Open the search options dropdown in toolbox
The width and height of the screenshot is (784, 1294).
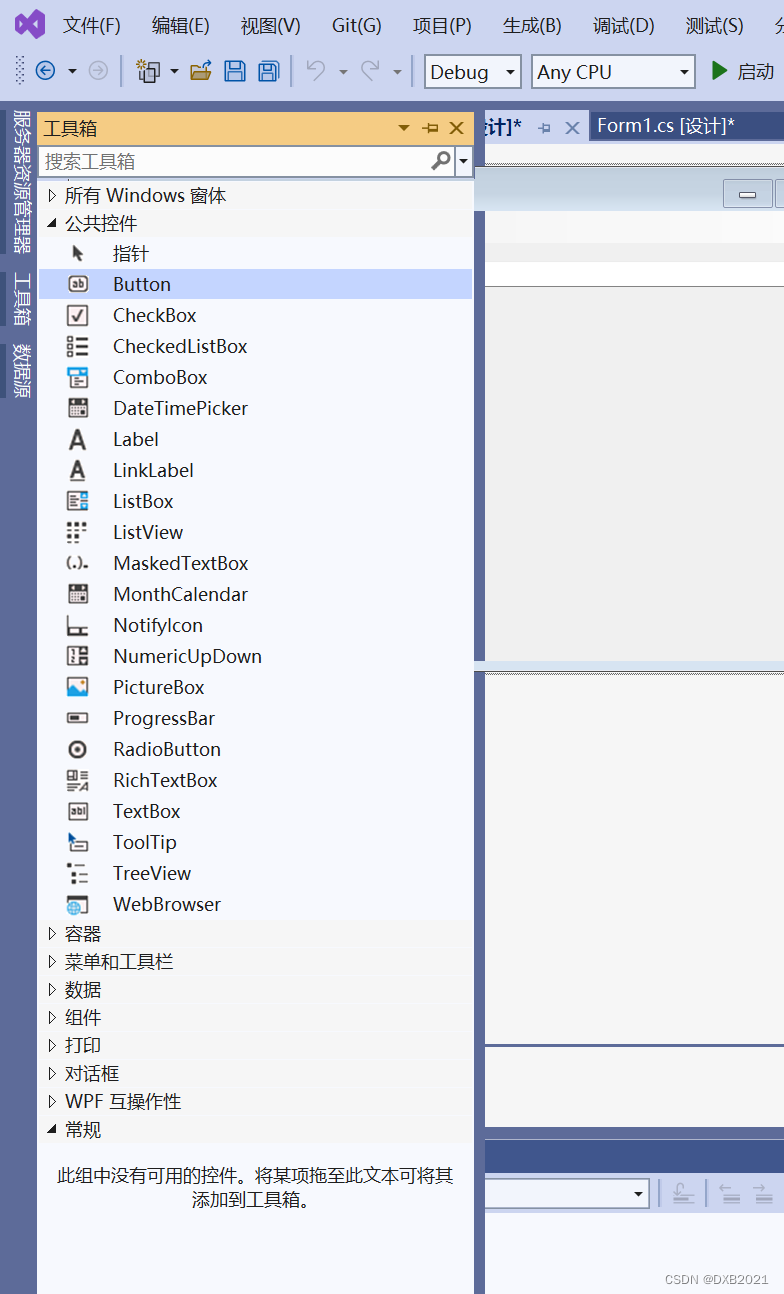463,161
